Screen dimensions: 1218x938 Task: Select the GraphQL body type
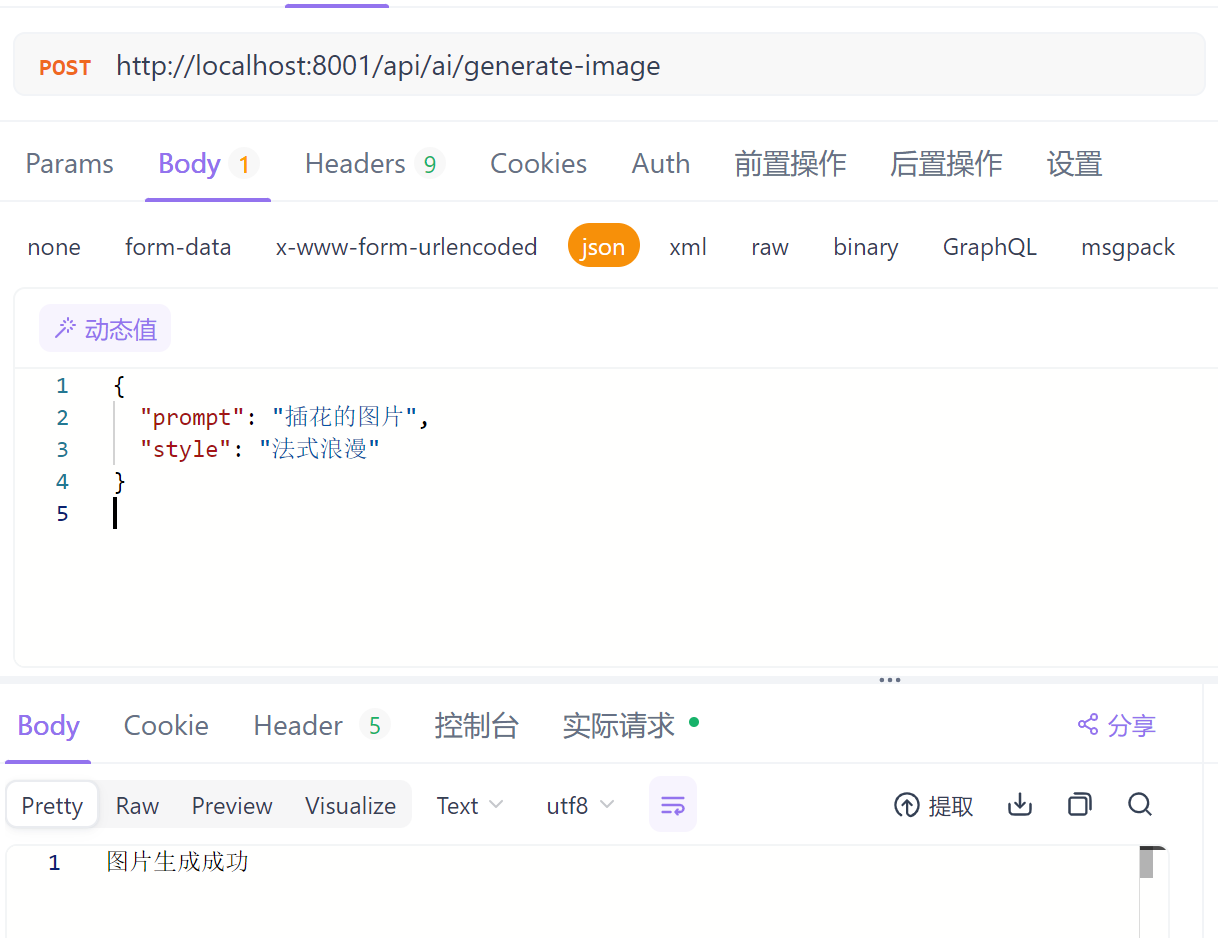pyautogui.click(x=989, y=247)
